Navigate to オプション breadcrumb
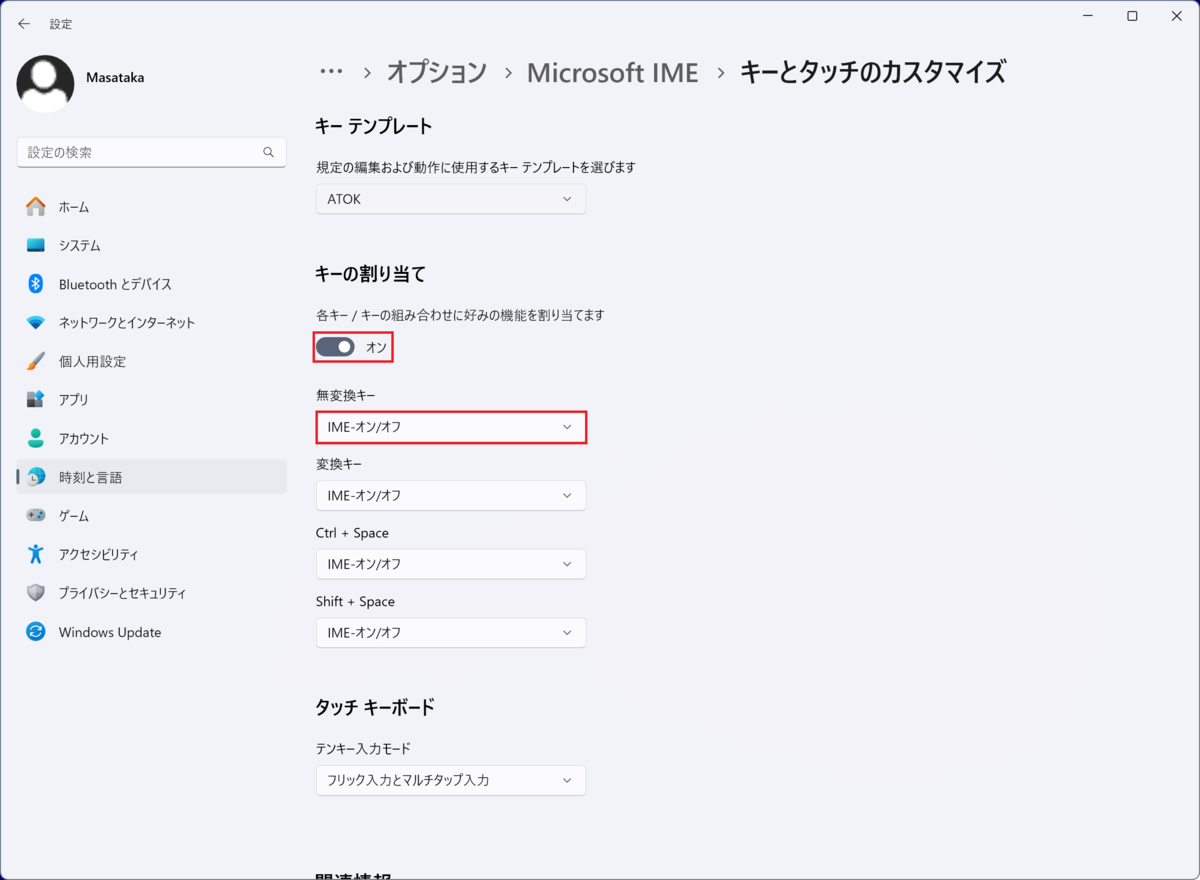1200x880 pixels. coord(437,72)
